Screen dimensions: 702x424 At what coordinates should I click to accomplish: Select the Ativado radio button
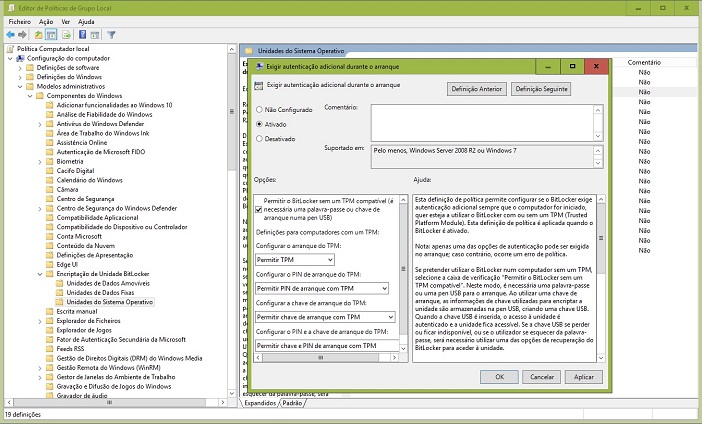(259, 124)
